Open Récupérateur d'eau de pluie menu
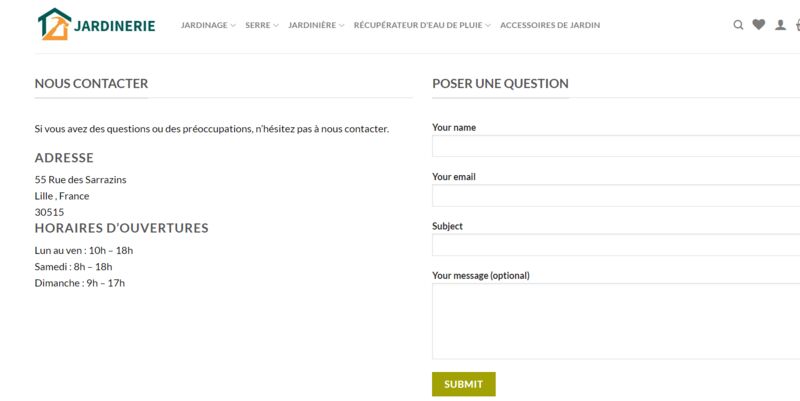Viewport: 800px width, 401px height. coord(418,25)
